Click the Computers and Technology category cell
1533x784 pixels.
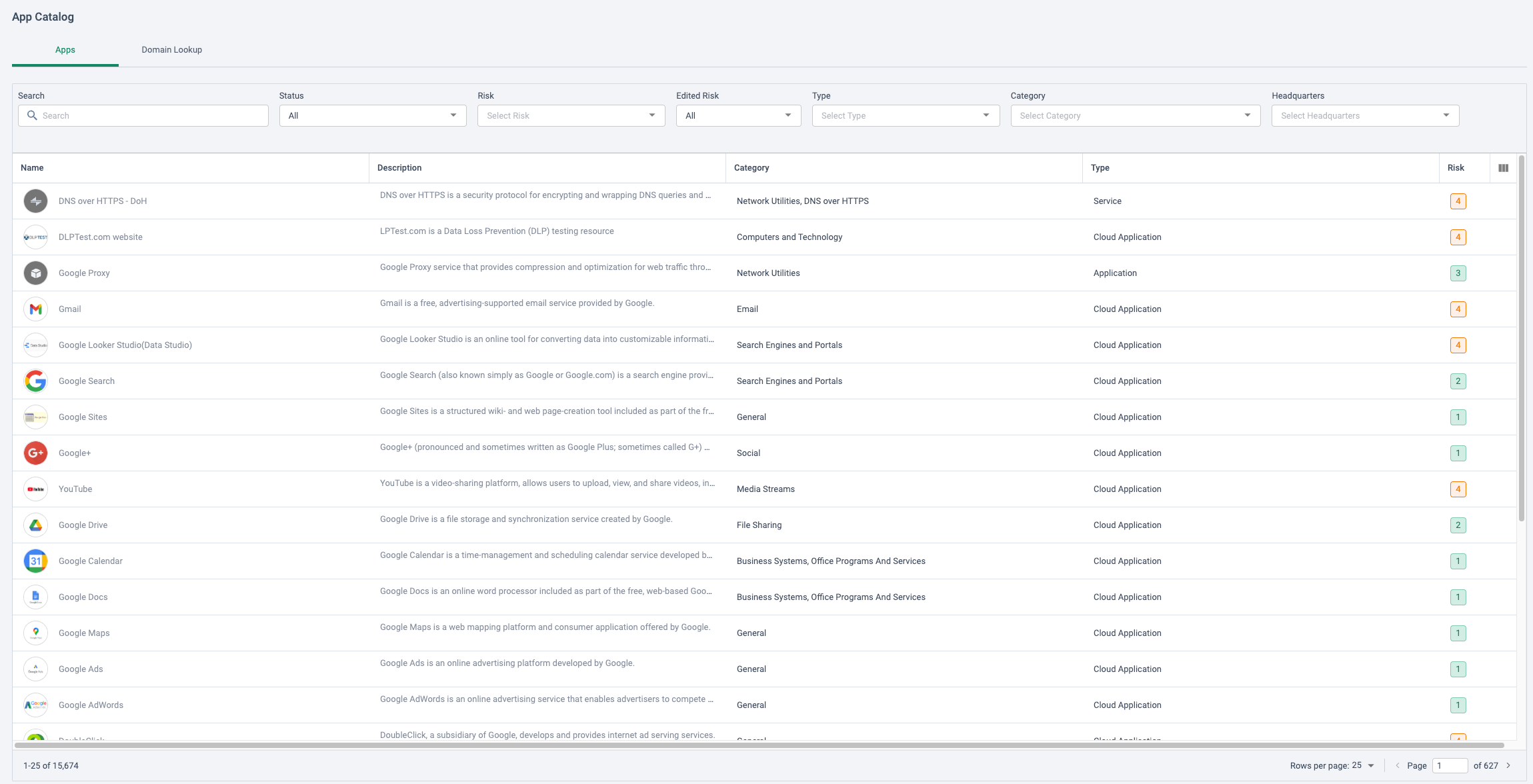pyautogui.click(x=790, y=237)
